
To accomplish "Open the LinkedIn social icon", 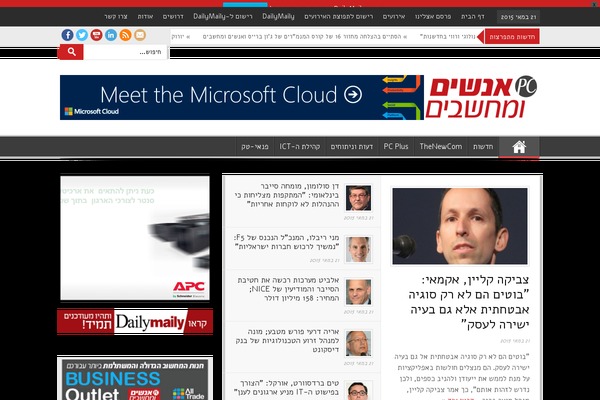I will pyautogui.click(x=111, y=35).
